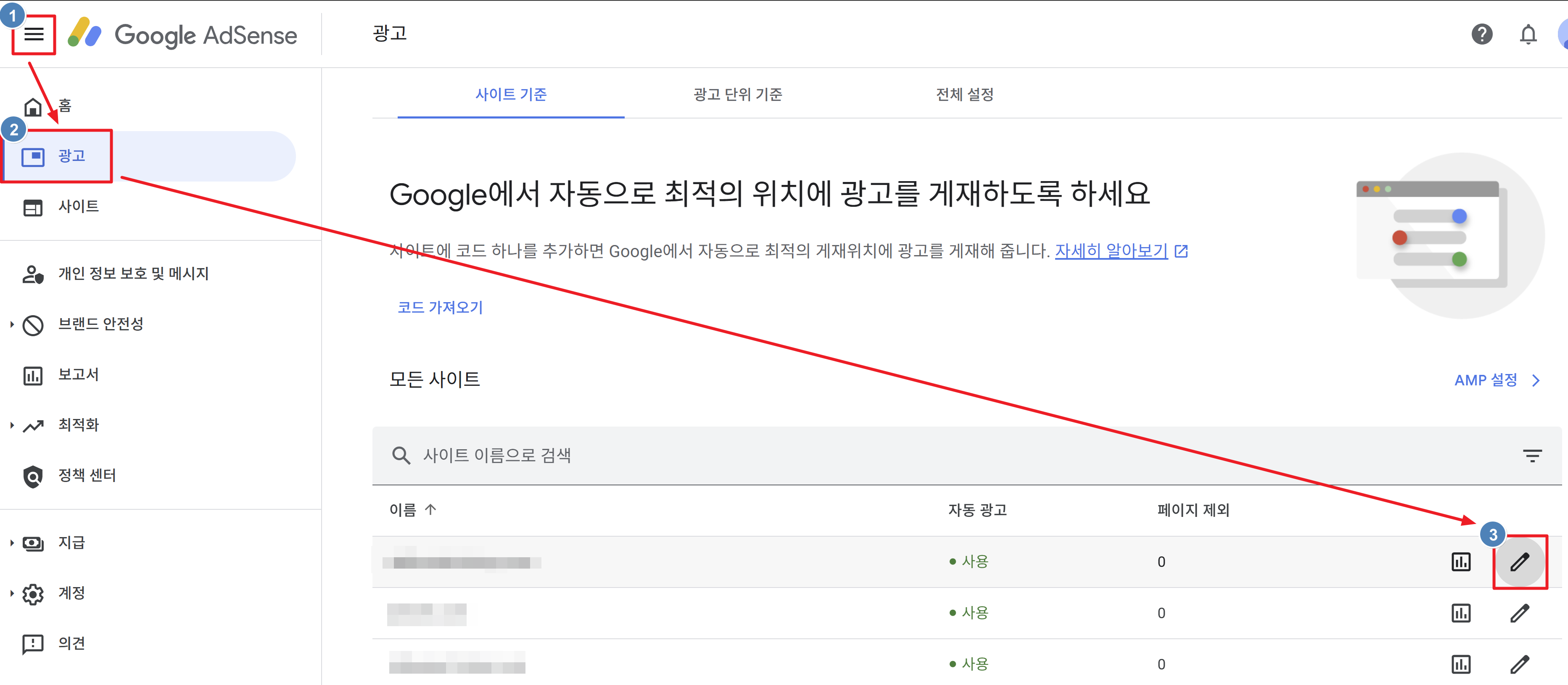Expand the 브랜드 안전성 arrow
The image size is (1568, 685).
point(12,324)
